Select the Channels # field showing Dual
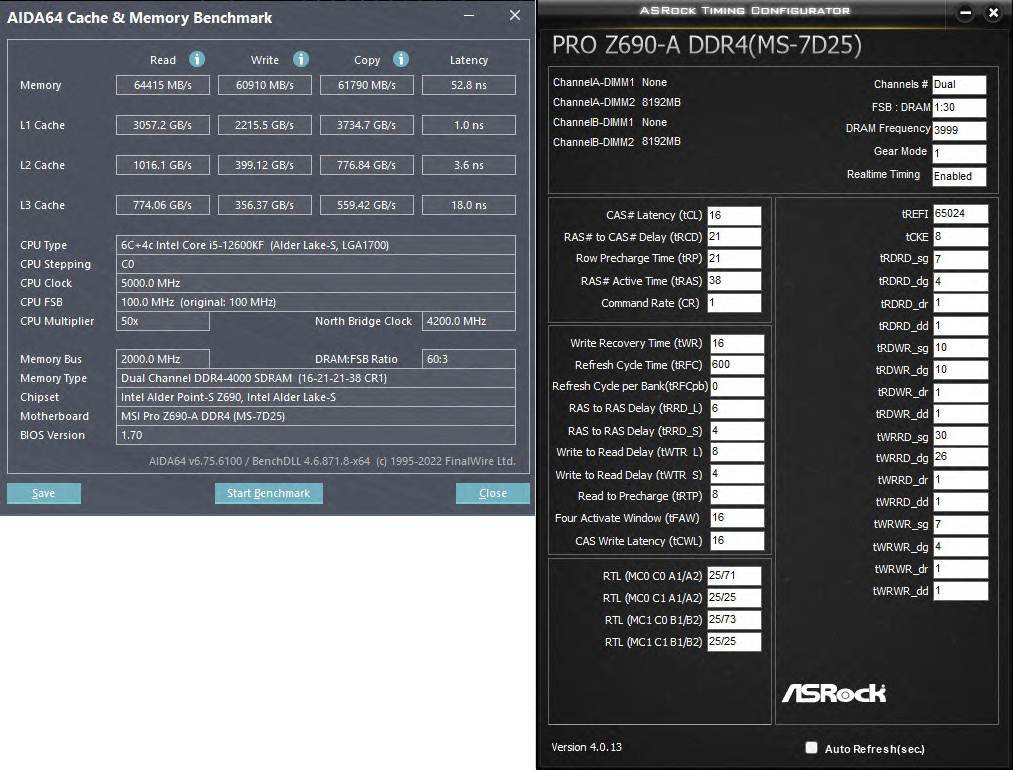The height and width of the screenshot is (770, 1013). pyautogui.click(x=959, y=85)
